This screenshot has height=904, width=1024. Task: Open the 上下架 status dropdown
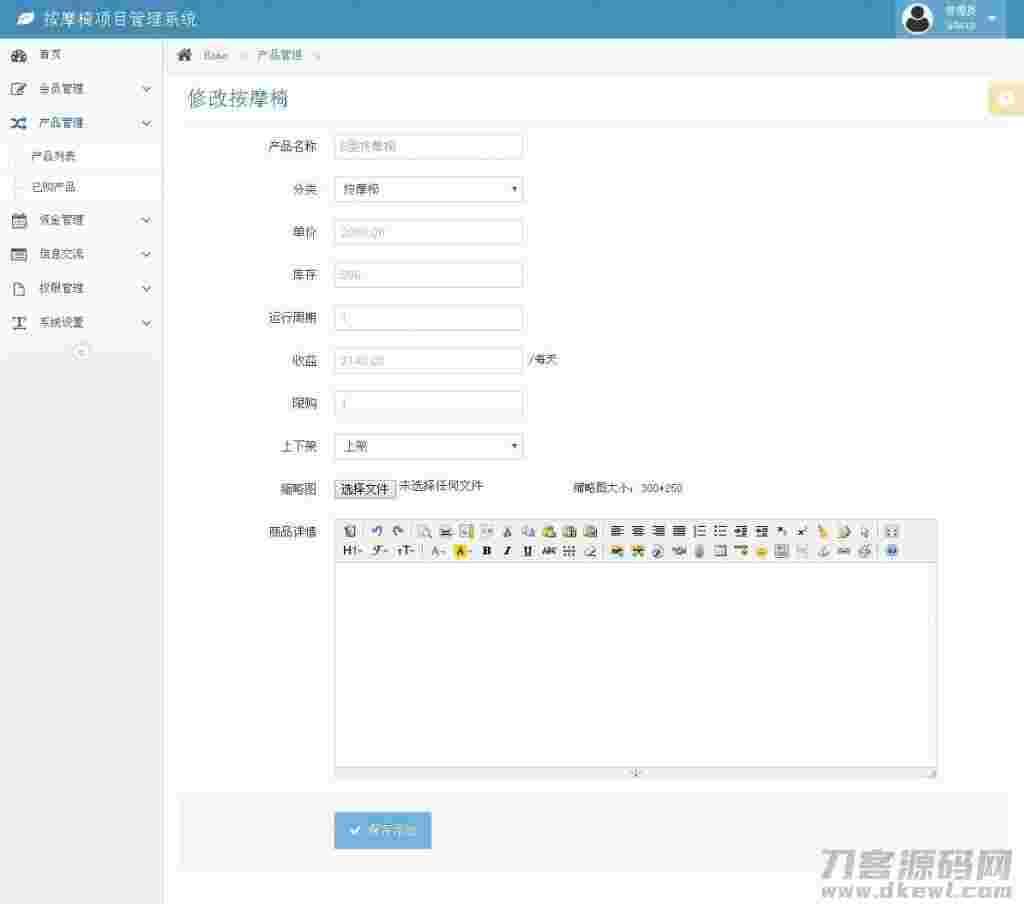[428, 446]
